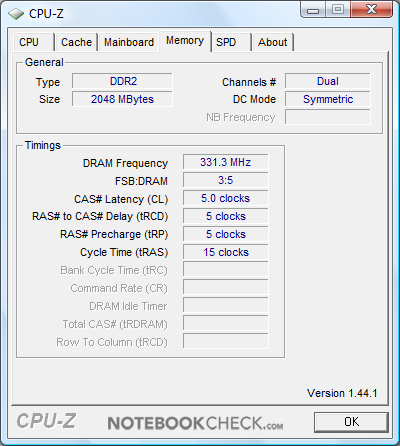Click the empty NB Frequency field
Image resolution: width=400 pixels, height=446 pixels.
coord(328,117)
